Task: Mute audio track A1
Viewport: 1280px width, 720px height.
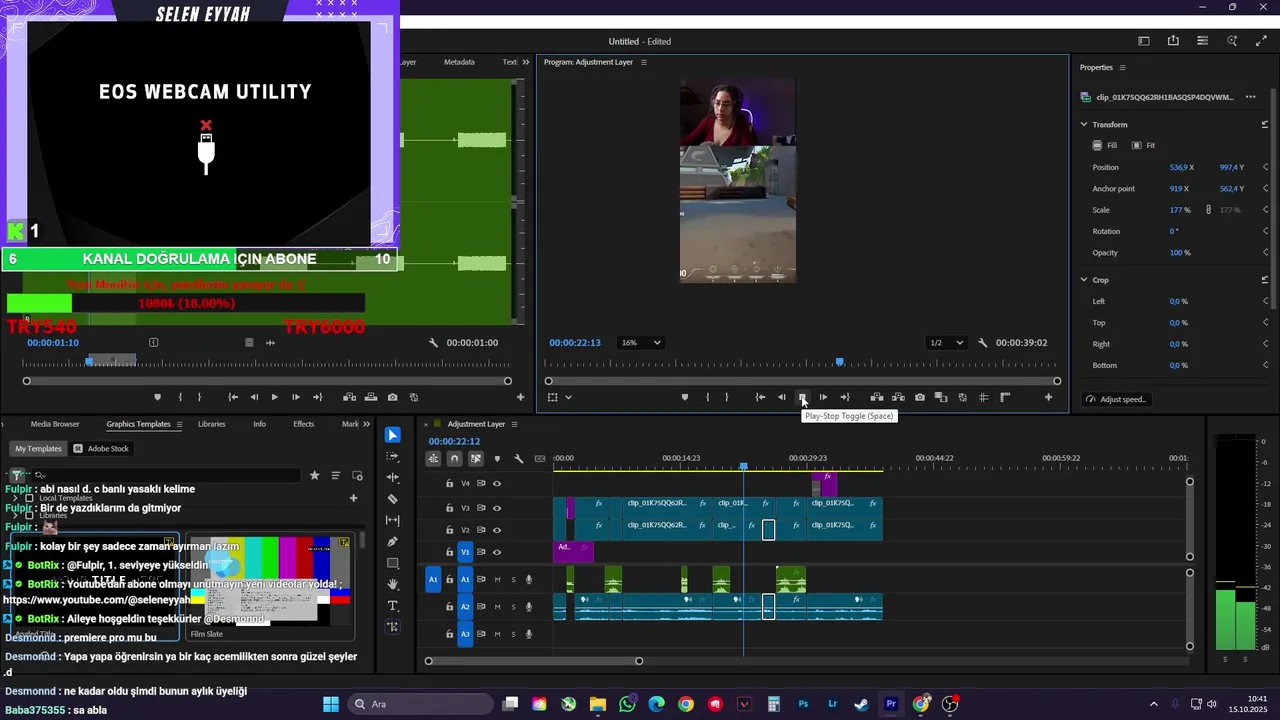Action: tap(497, 579)
